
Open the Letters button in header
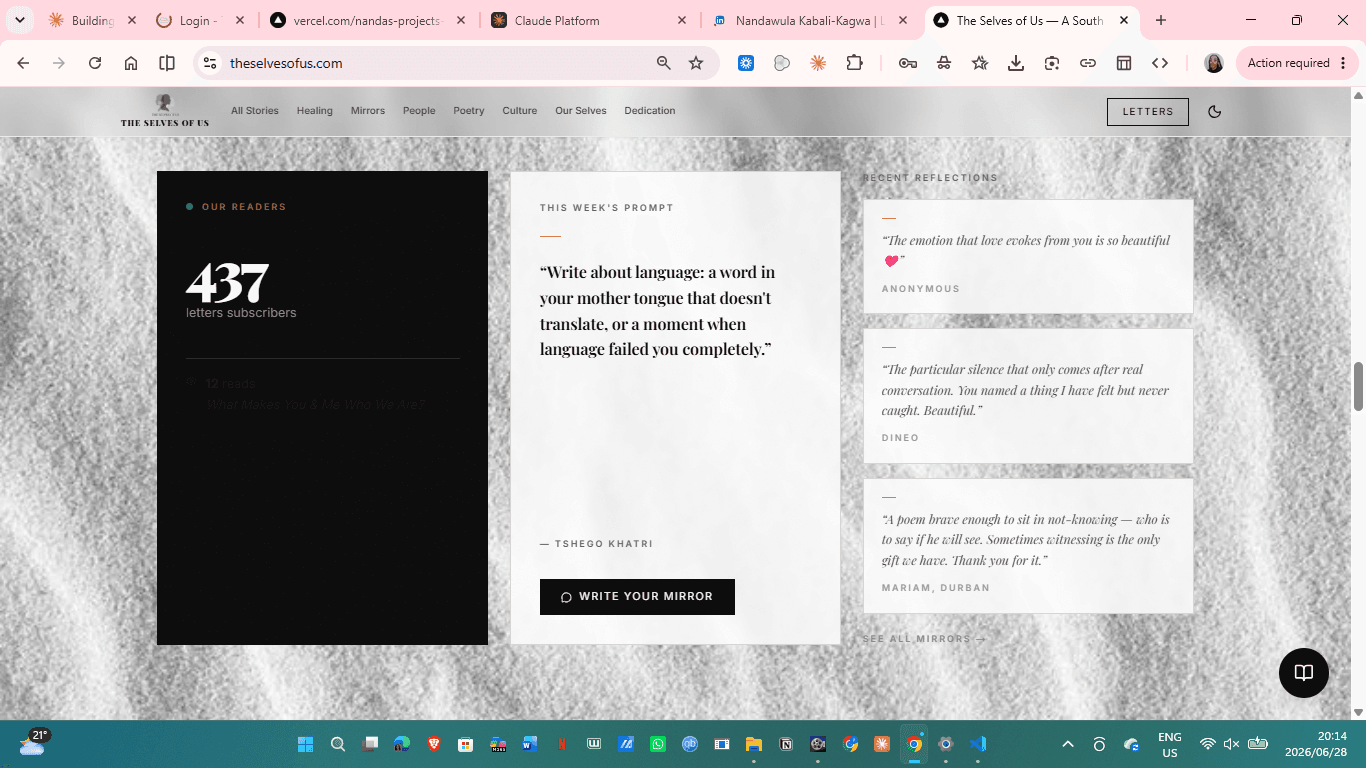[x=1148, y=112]
